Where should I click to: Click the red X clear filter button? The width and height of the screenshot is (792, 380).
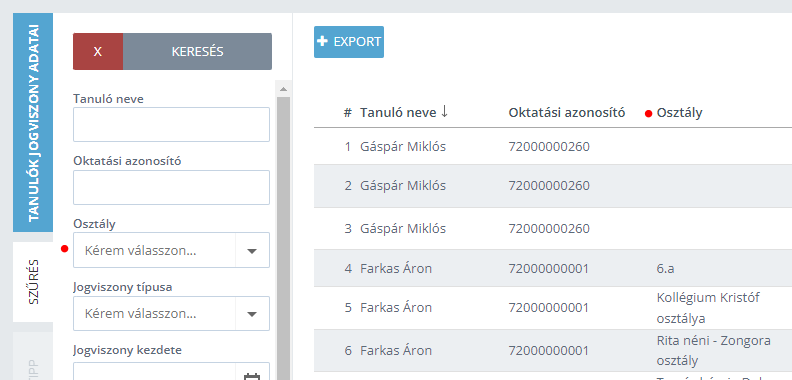click(98, 52)
